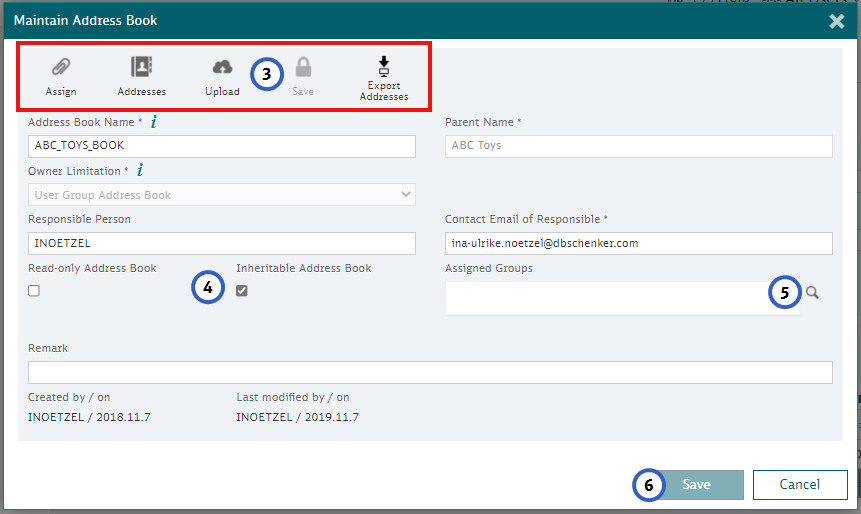This screenshot has width=861, height=514.
Task: Click the 'INOETZEL / 2019.11.7' modified text
Action: (x=298, y=417)
